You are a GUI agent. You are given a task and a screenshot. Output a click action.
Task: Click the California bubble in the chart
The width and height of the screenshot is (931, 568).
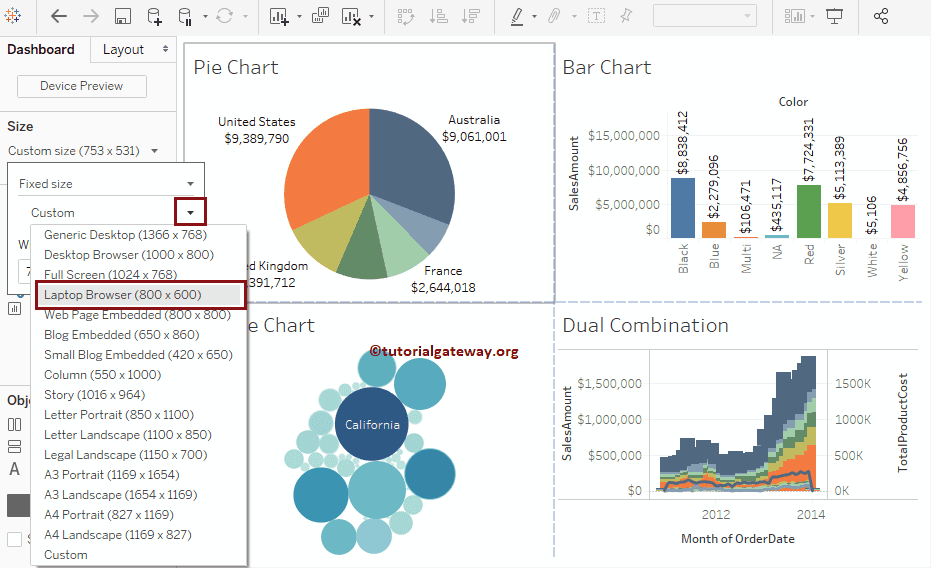click(x=371, y=424)
